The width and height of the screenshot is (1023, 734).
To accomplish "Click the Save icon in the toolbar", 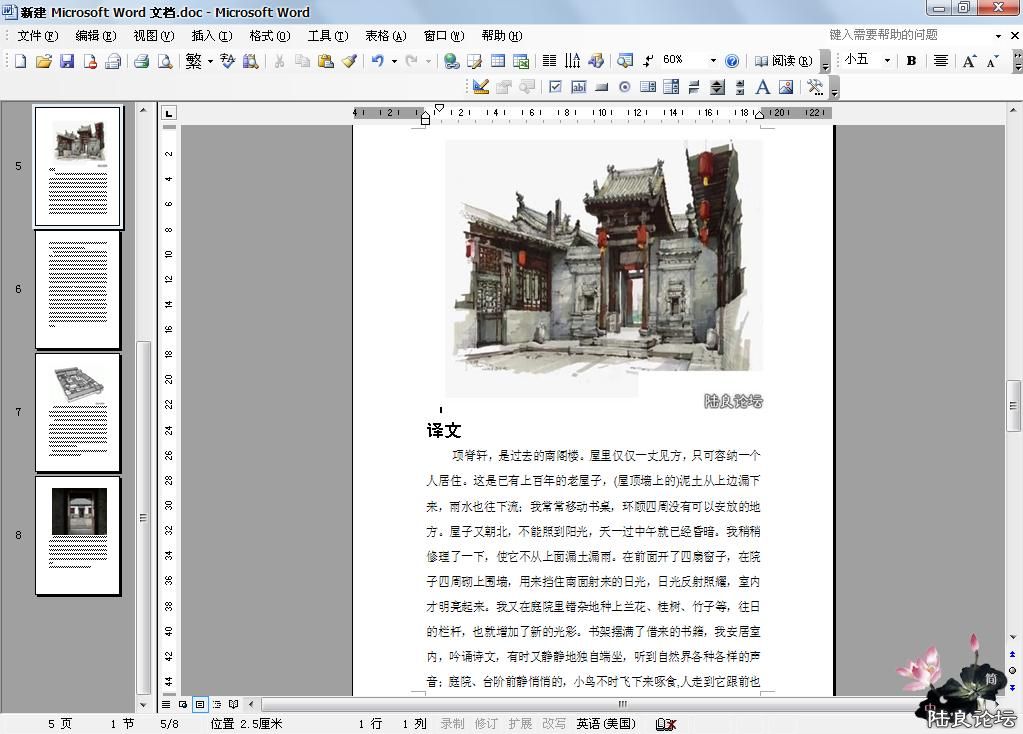I will pyautogui.click(x=67, y=61).
